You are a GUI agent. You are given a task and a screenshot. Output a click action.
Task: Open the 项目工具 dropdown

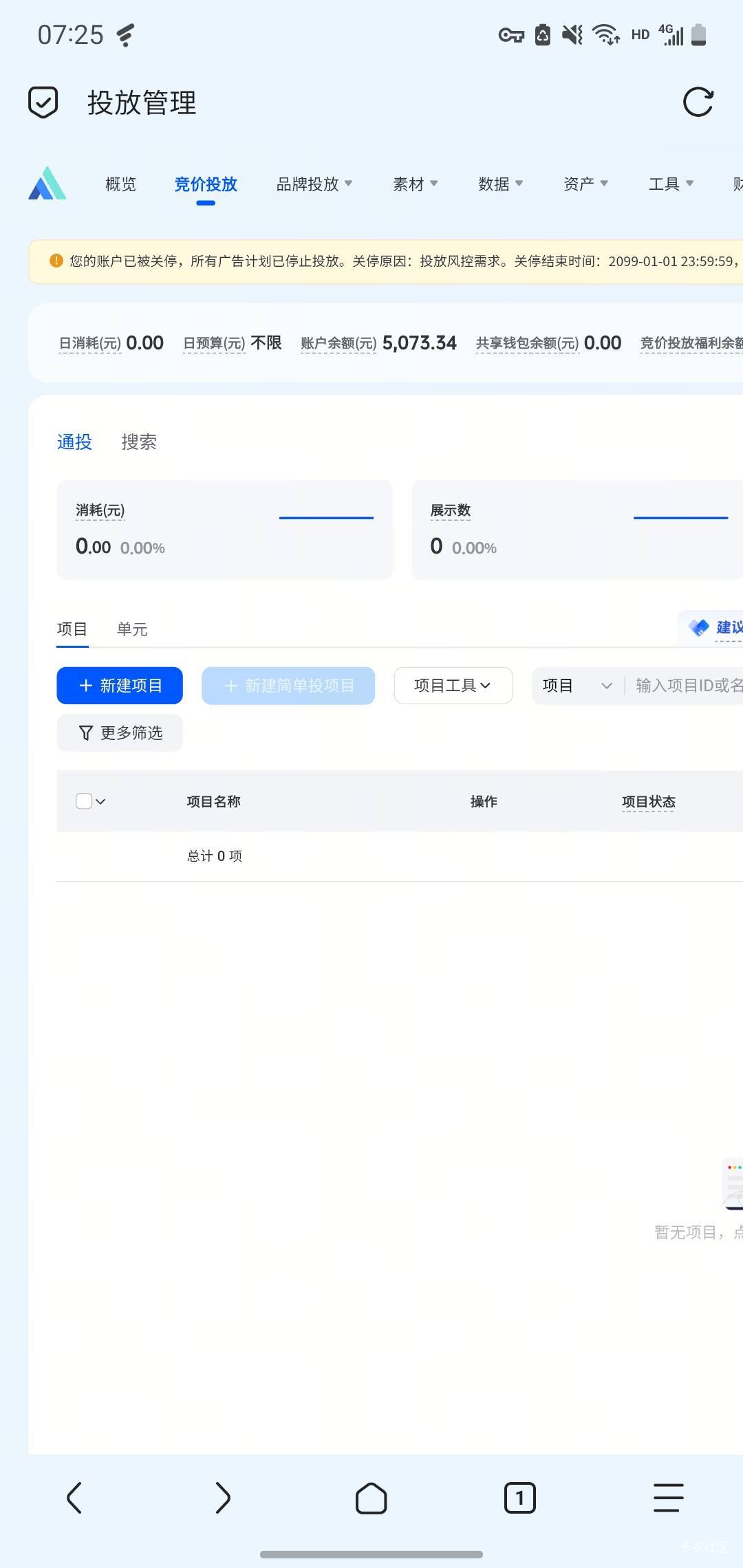click(x=453, y=686)
